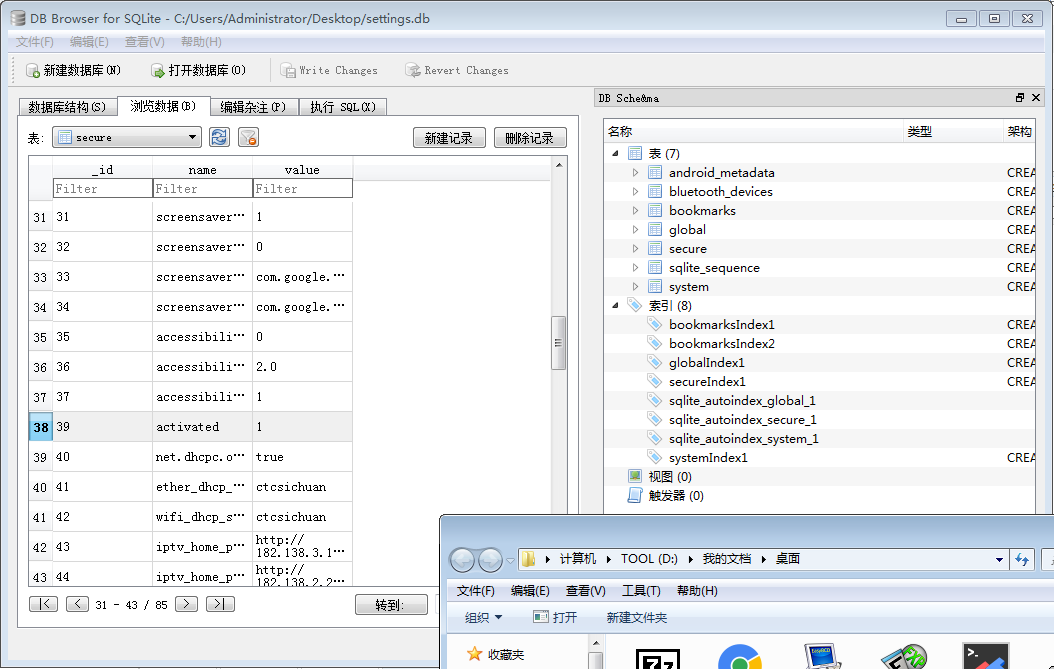The width and height of the screenshot is (1054, 669).
Task: Click the Write Changes toolbar button
Action: click(329, 71)
